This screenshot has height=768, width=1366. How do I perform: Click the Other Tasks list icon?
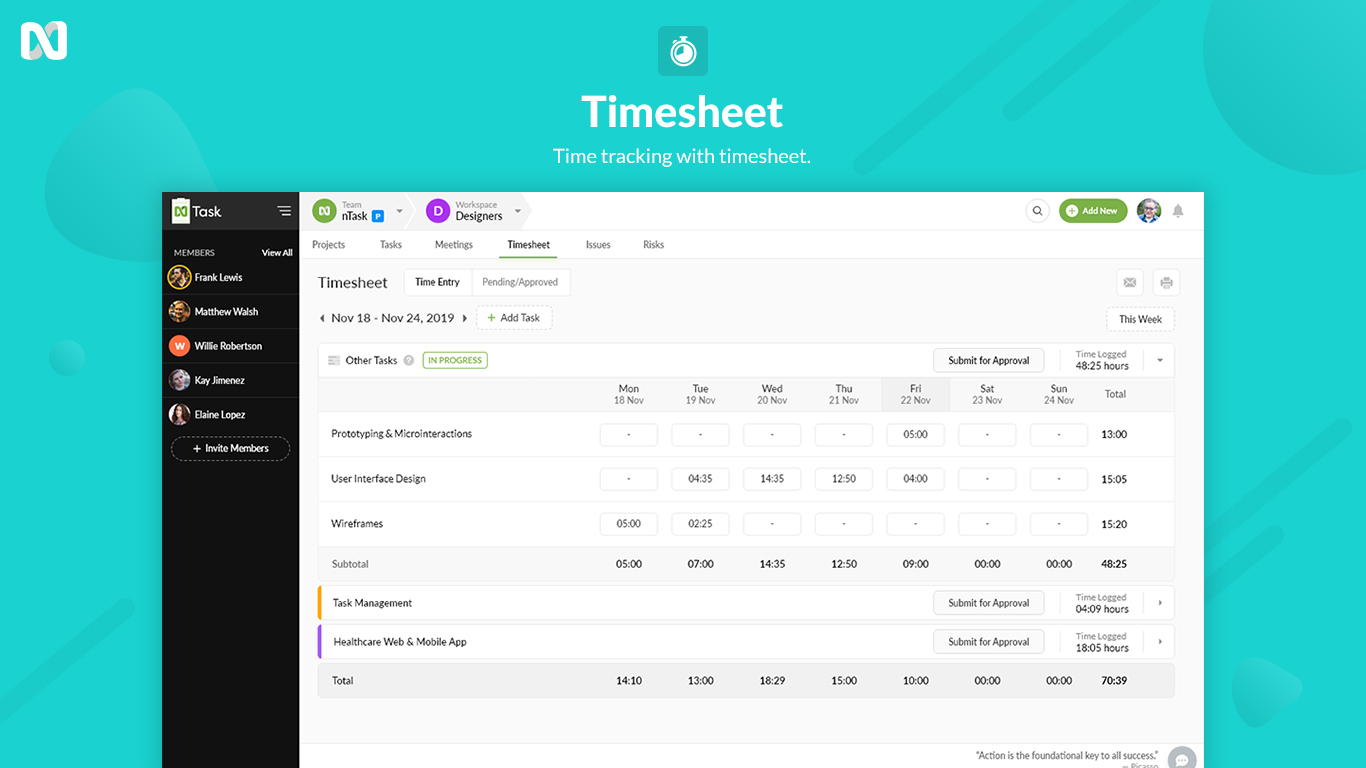click(x=334, y=360)
